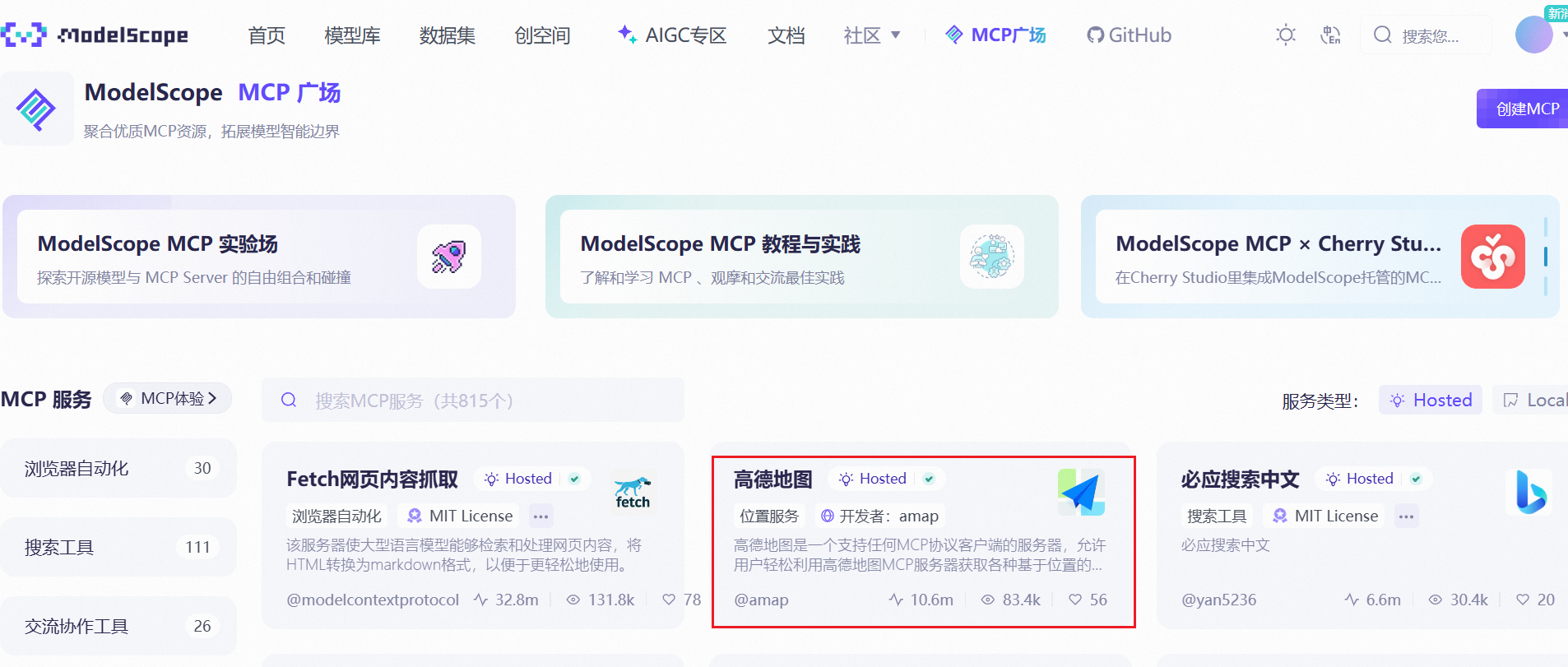Viewport: 1568px width, 667px height.
Task: Click the heart like icon showing 20
Action: pos(1523,600)
